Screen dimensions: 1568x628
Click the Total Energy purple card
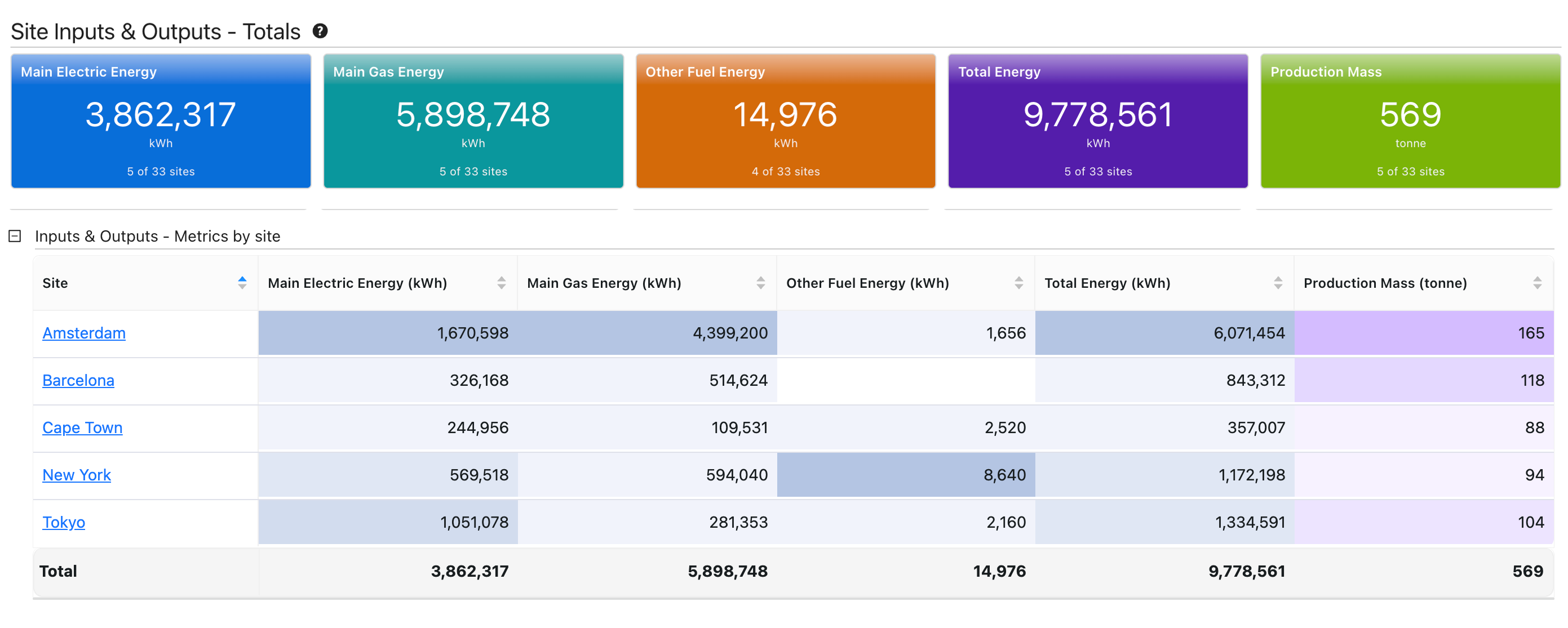pos(1097,122)
